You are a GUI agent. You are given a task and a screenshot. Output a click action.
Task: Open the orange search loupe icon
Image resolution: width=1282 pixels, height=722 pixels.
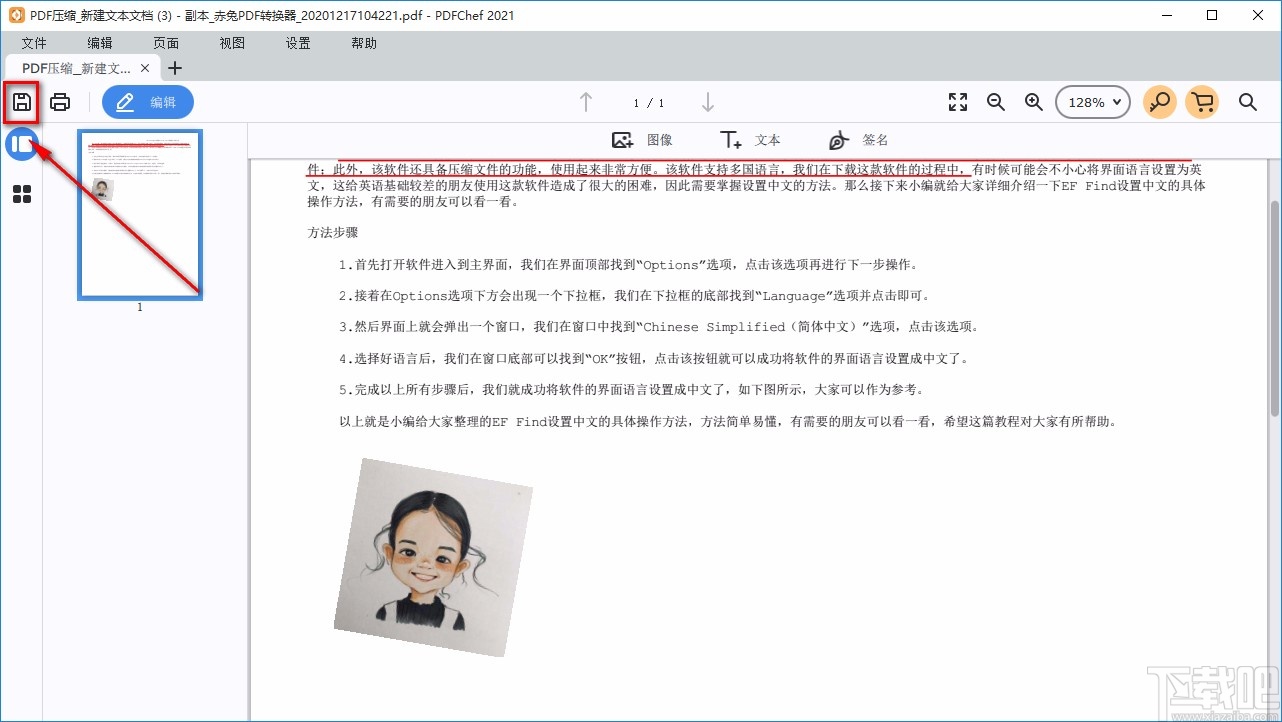[1159, 101]
